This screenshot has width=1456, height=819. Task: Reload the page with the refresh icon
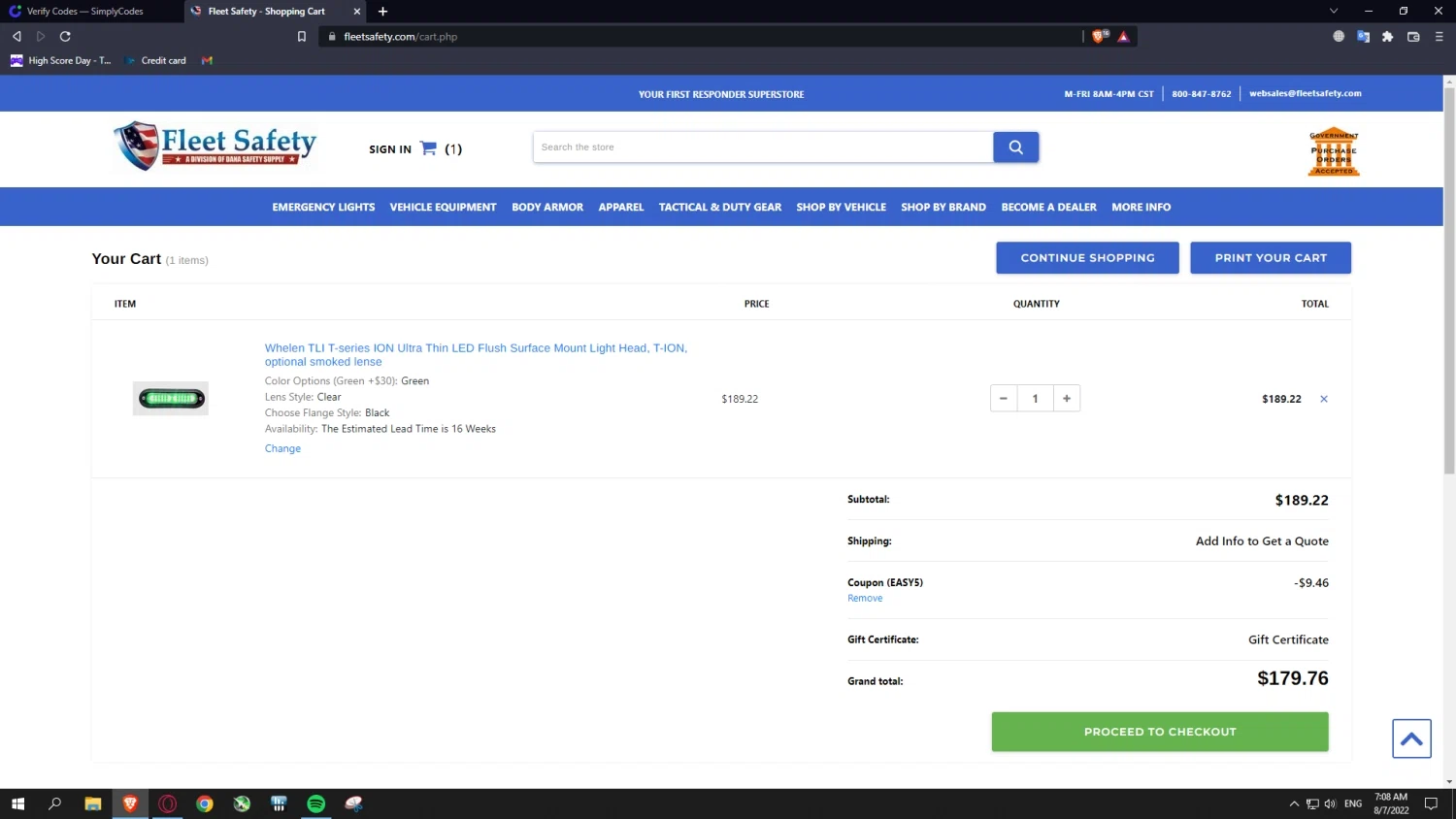(x=65, y=37)
